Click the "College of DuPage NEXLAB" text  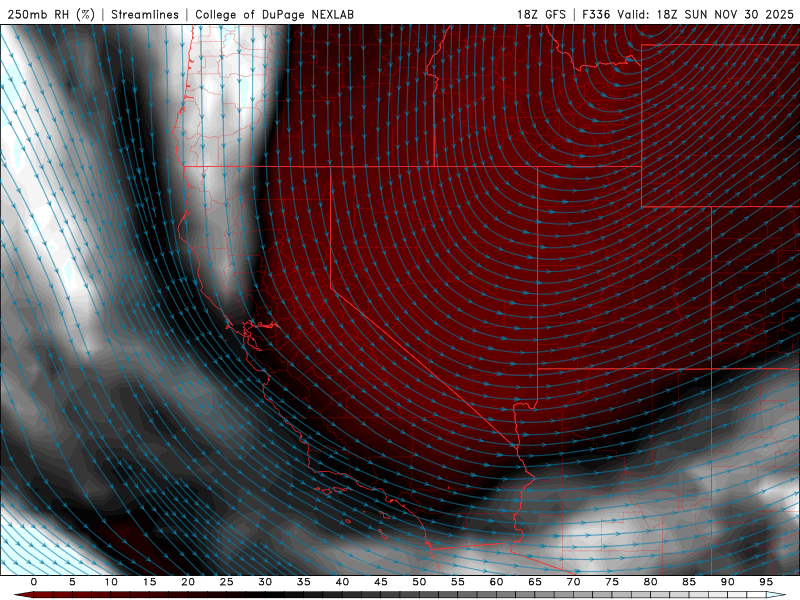pos(274,14)
